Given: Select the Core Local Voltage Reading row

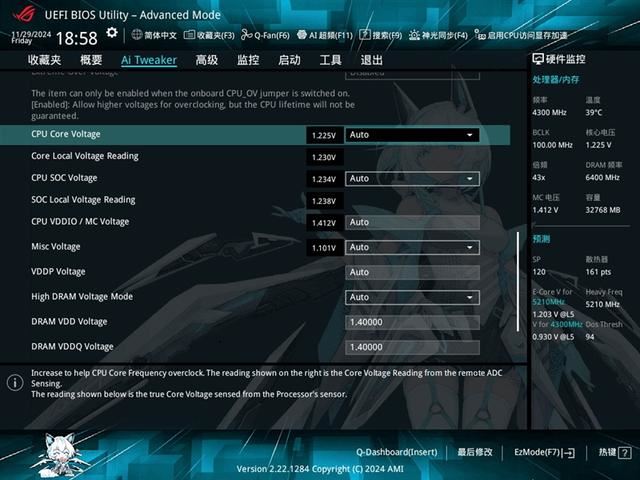Looking at the screenshot, I should point(255,156).
